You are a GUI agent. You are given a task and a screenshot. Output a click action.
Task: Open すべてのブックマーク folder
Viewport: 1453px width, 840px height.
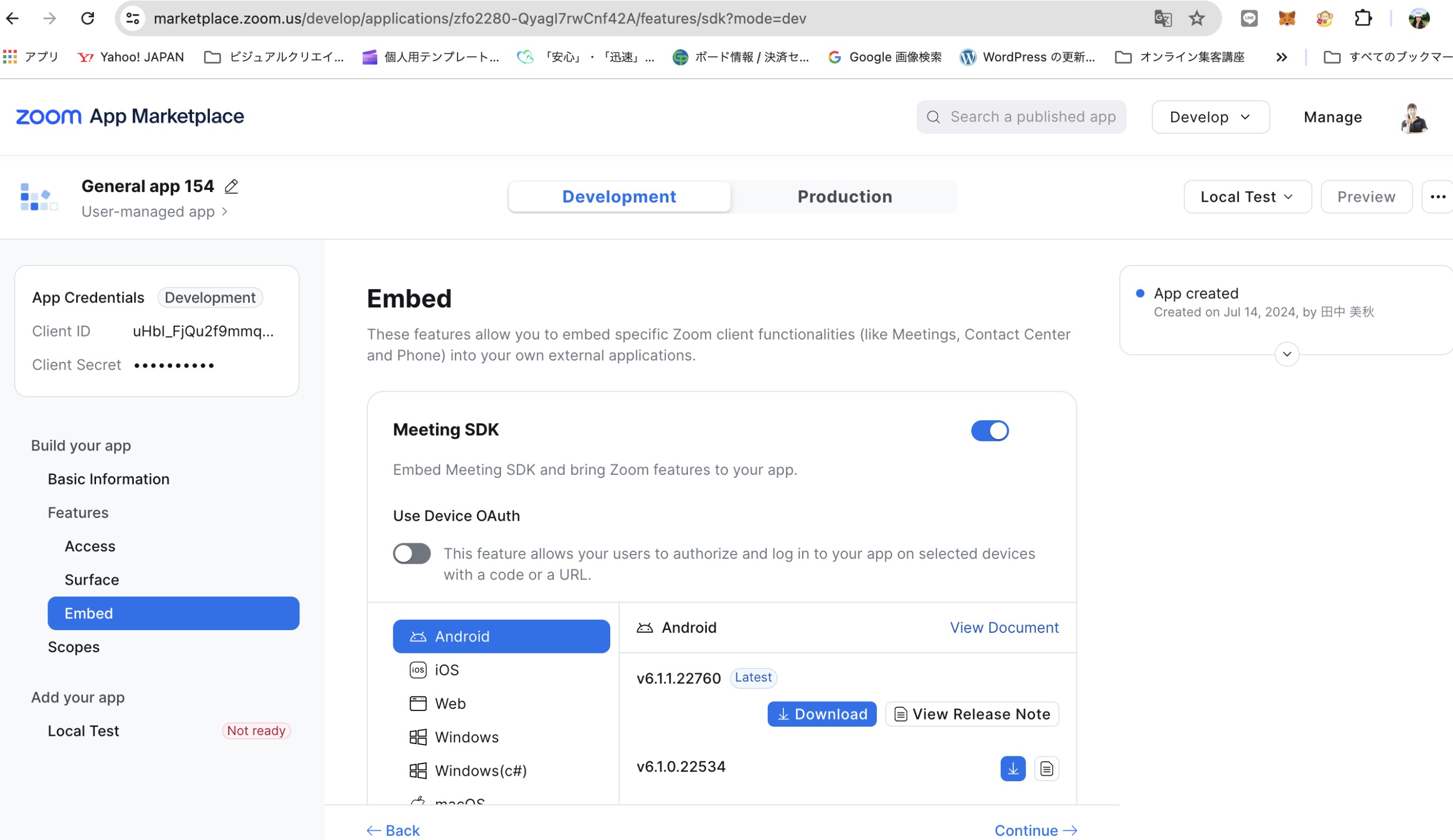[x=1388, y=57]
